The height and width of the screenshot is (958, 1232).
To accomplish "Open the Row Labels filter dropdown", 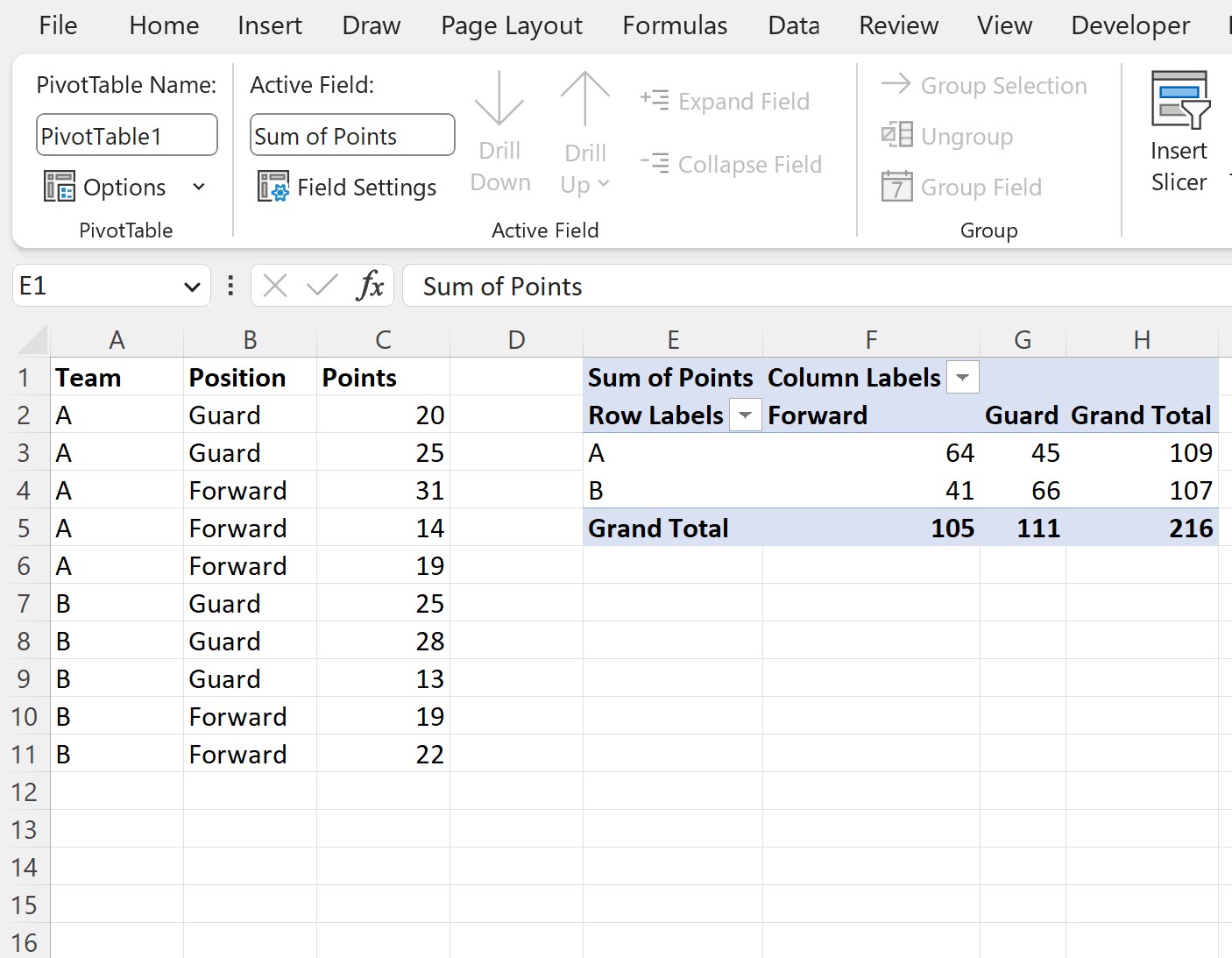I will point(745,415).
